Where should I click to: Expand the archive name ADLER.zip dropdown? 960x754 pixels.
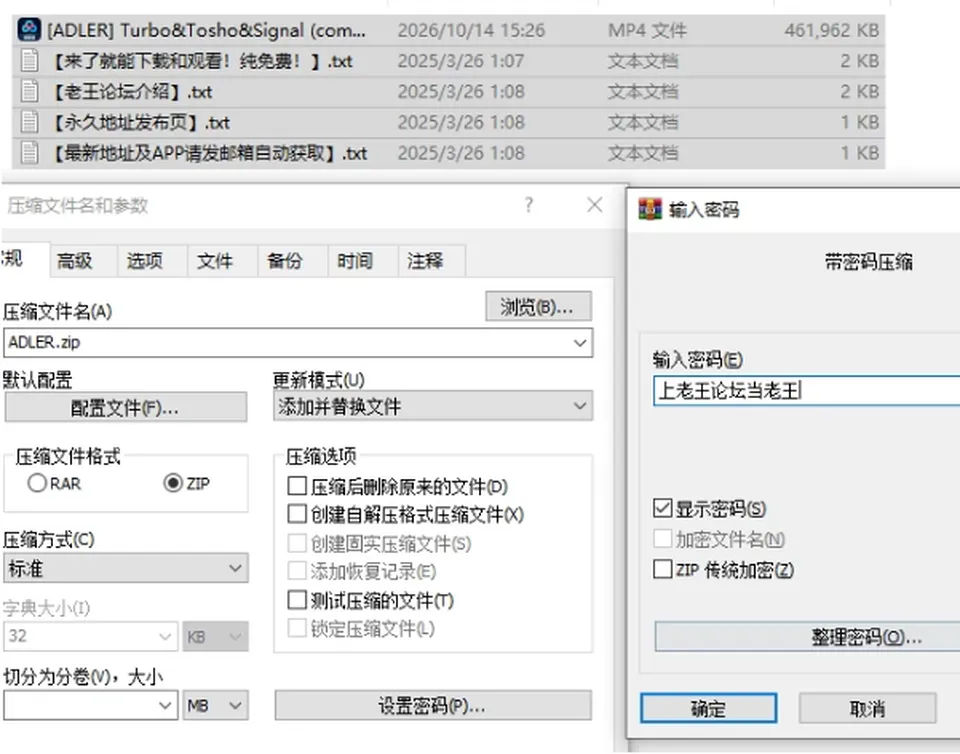point(579,343)
